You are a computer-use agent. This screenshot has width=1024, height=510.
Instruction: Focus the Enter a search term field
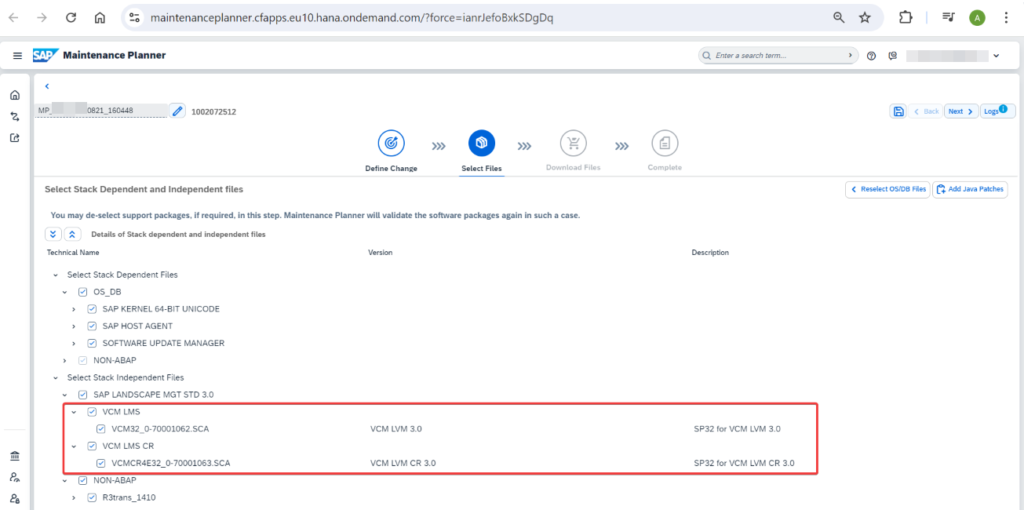(780, 56)
